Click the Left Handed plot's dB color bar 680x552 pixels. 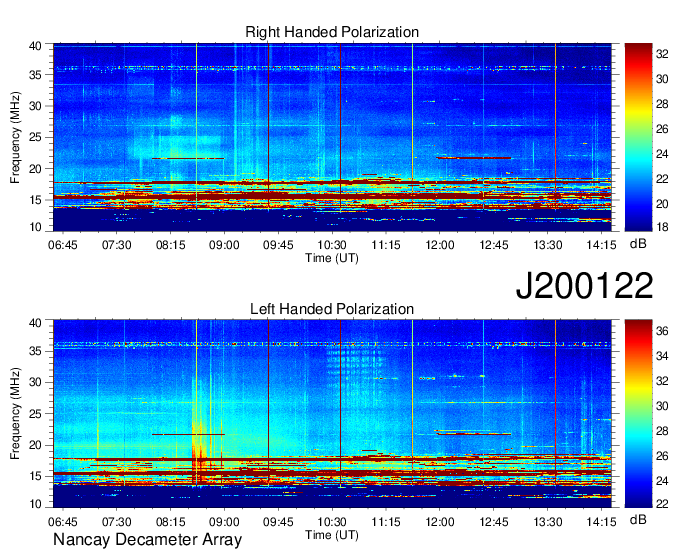click(x=638, y=414)
